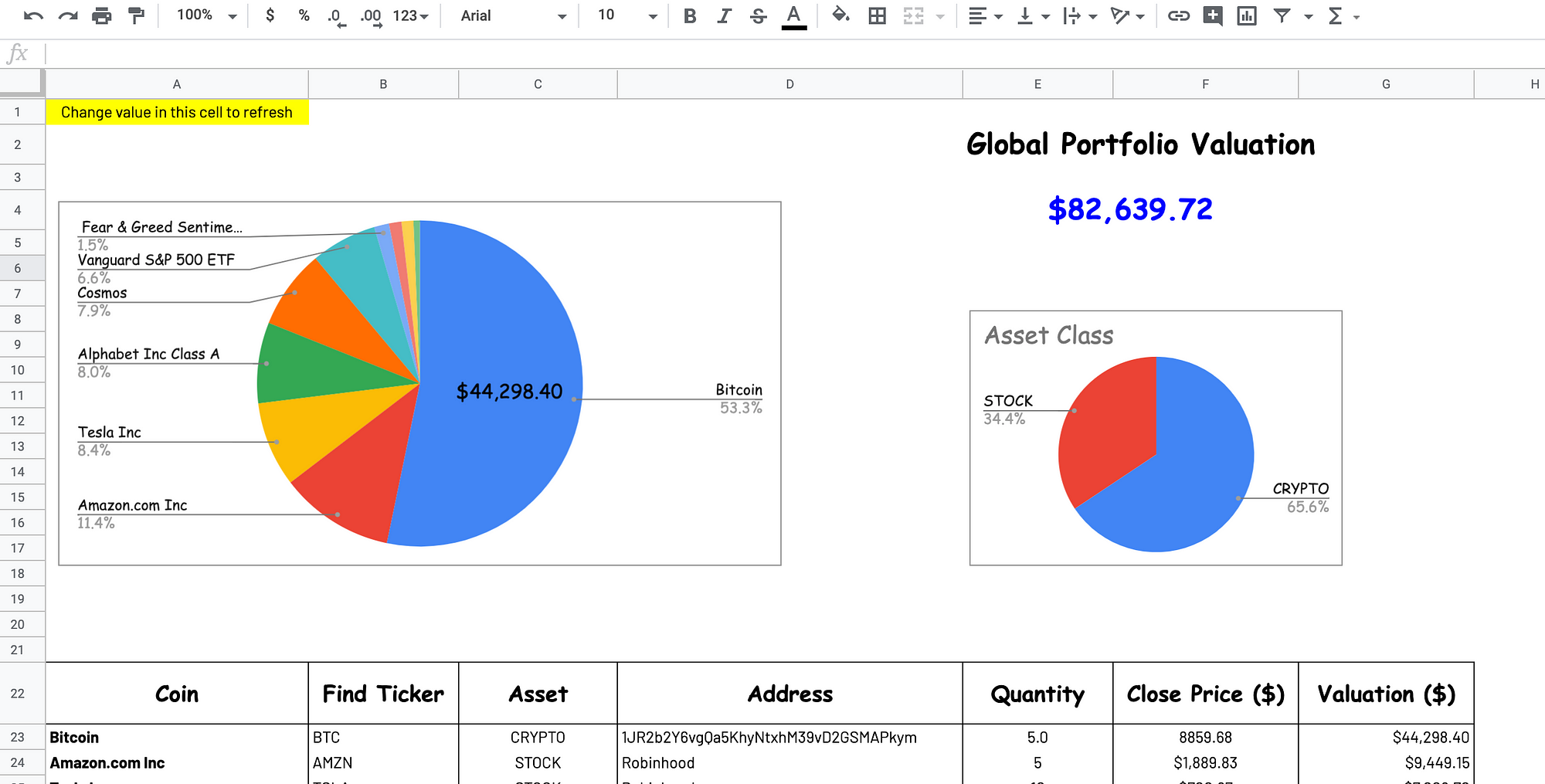
Task: Select column A header
Action: click(x=177, y=84)
